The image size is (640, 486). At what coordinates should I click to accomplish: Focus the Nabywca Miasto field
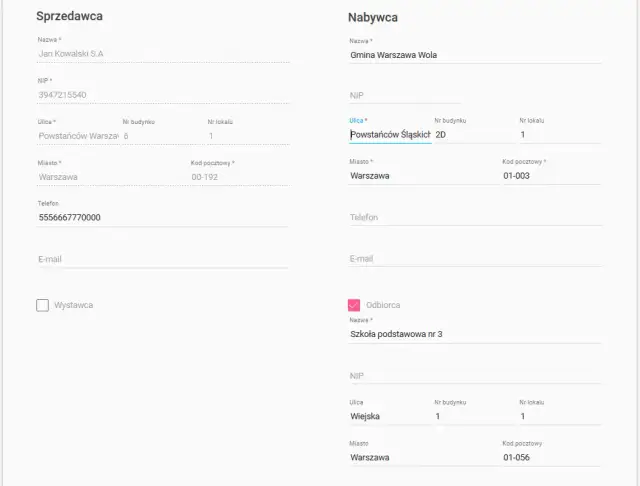pyautogui.click(x=420, y=176)
